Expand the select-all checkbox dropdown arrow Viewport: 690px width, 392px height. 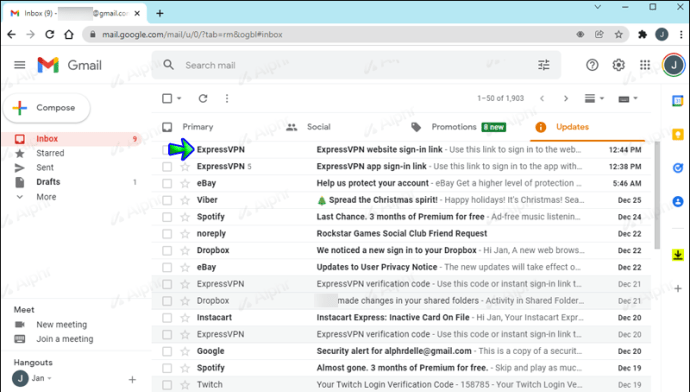point(179,99)
